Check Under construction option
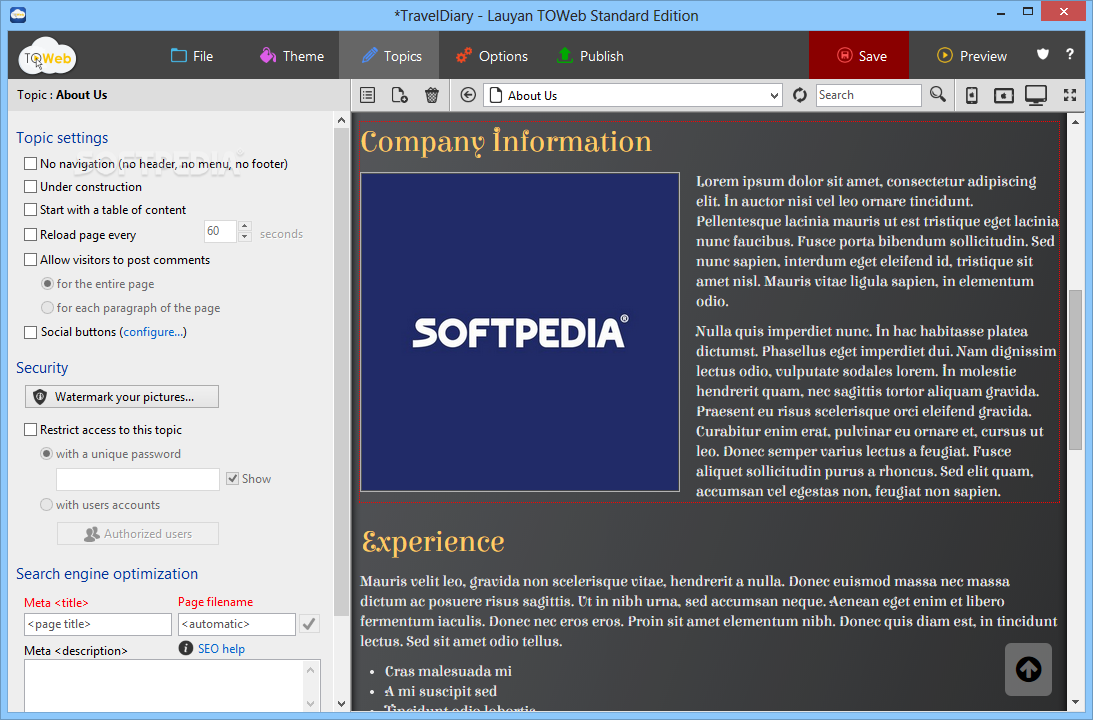 click(x=31, y=187)
